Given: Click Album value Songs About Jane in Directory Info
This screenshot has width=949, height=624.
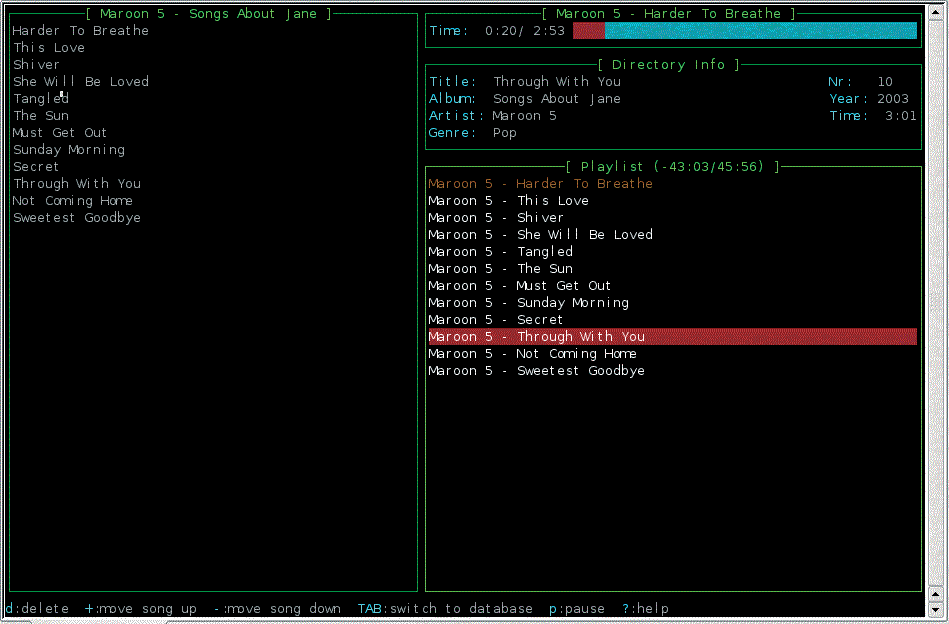Looking at the screenshot, I should 557,99.
